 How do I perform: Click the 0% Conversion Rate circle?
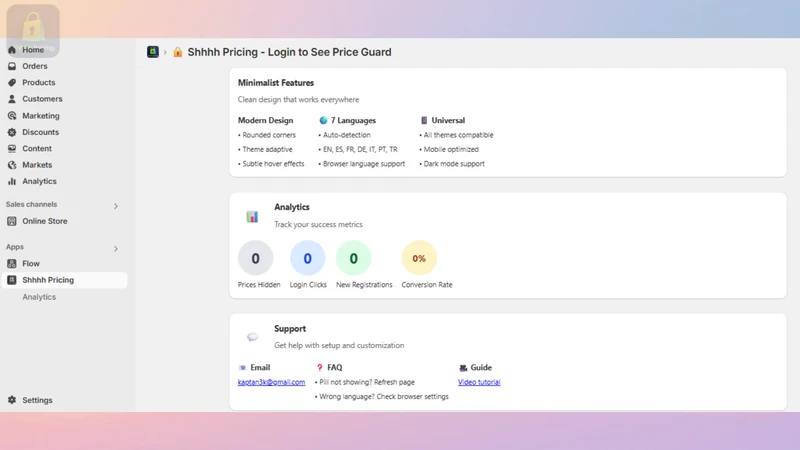pyautogui.click(x=419, y=258)
